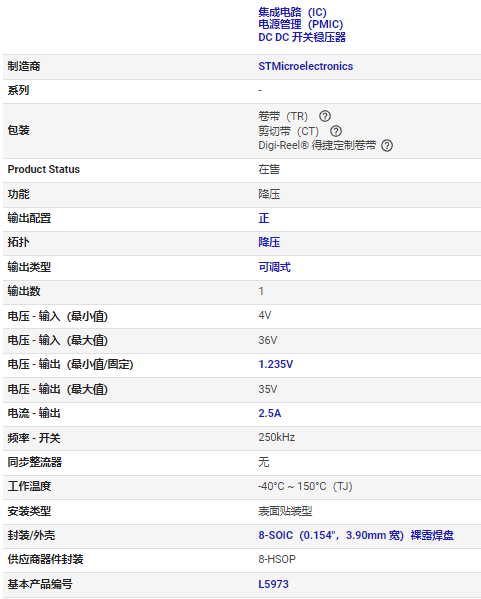Click the 2.5A output current link
Image resolution: width=481 pixels, height=599 pixels.
pos(270,413)
